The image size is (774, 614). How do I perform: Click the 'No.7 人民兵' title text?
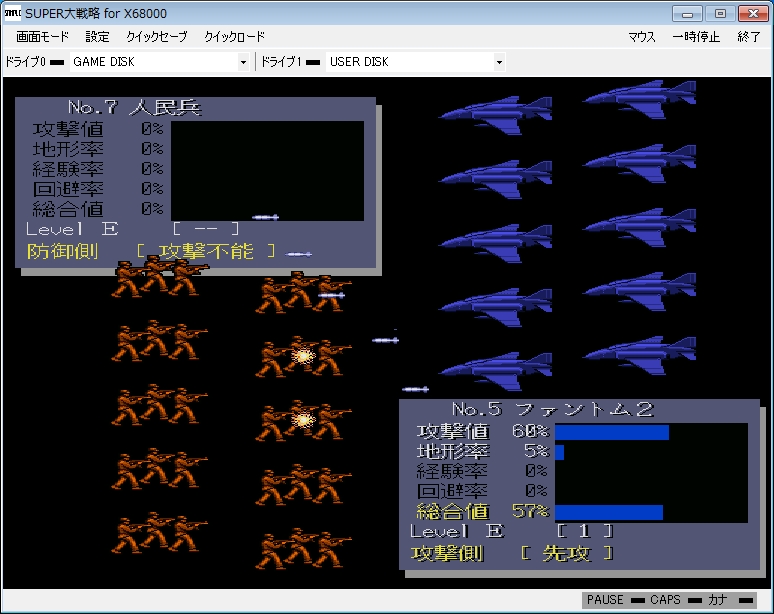[135, 107]
